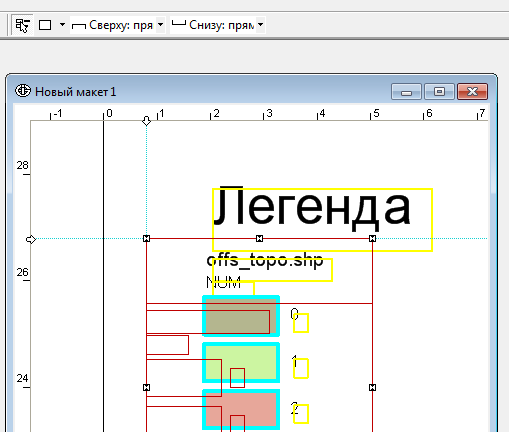Screen dimensions: 509x432
Task: Expand the 'Снизу: прям' bottom style dropdown
Action: point(260,25)
